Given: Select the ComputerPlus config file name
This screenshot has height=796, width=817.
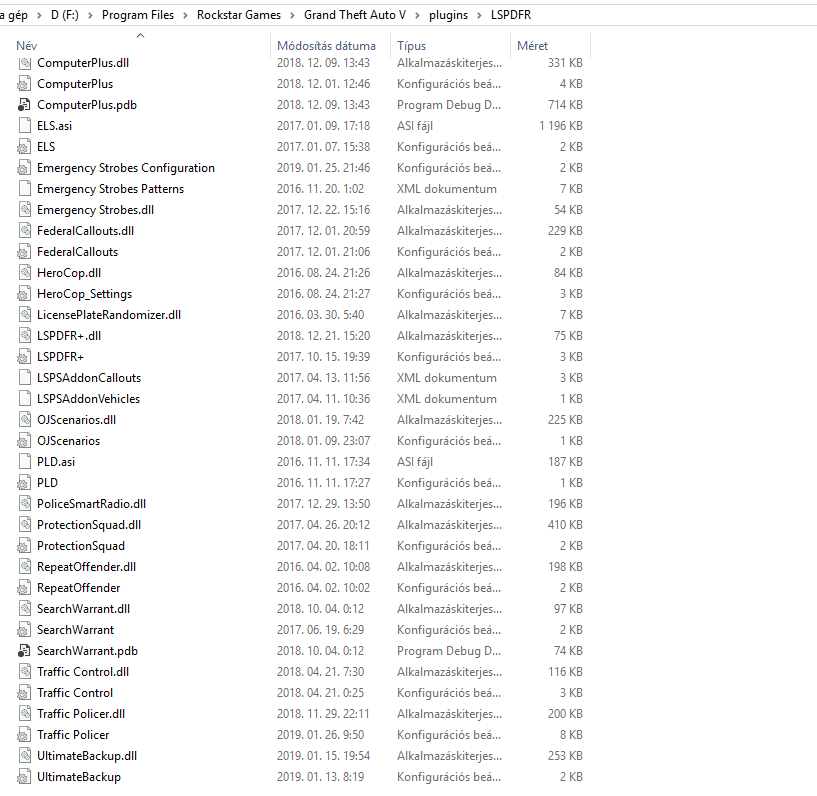Looking at the screenshot, I should coord(75,84).
